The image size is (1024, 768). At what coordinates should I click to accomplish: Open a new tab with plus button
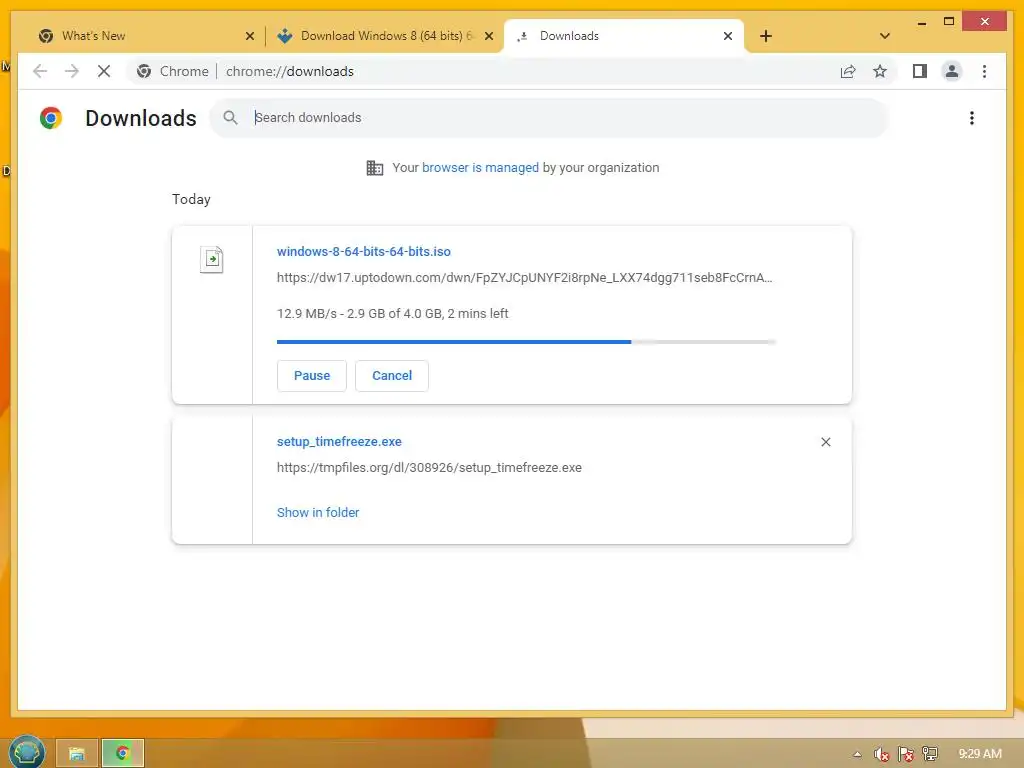(x=766, y=36)
